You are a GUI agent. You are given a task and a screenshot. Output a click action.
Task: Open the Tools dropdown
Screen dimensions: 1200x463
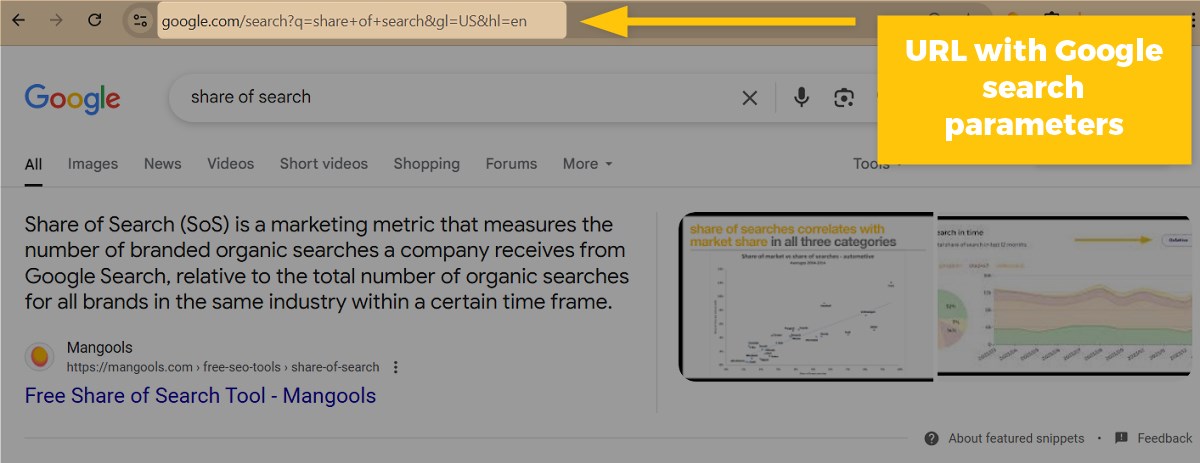[877, 163]
